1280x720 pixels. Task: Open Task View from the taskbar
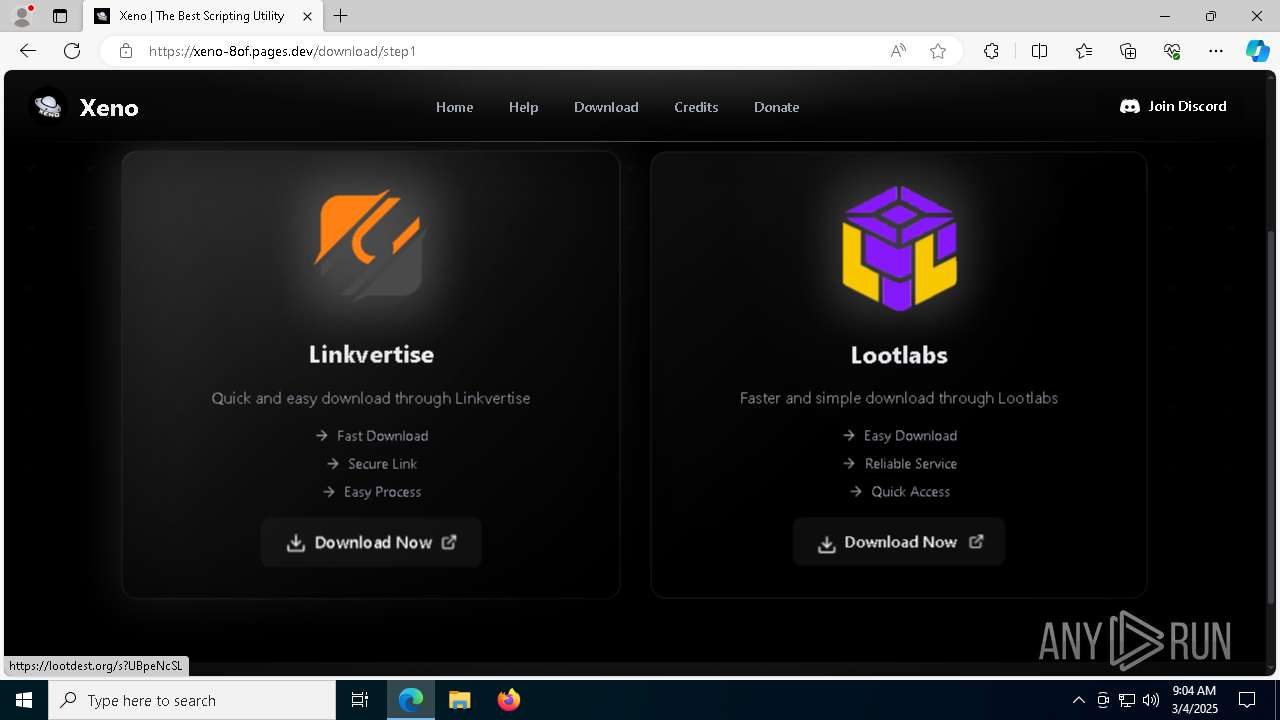[360, 700]
